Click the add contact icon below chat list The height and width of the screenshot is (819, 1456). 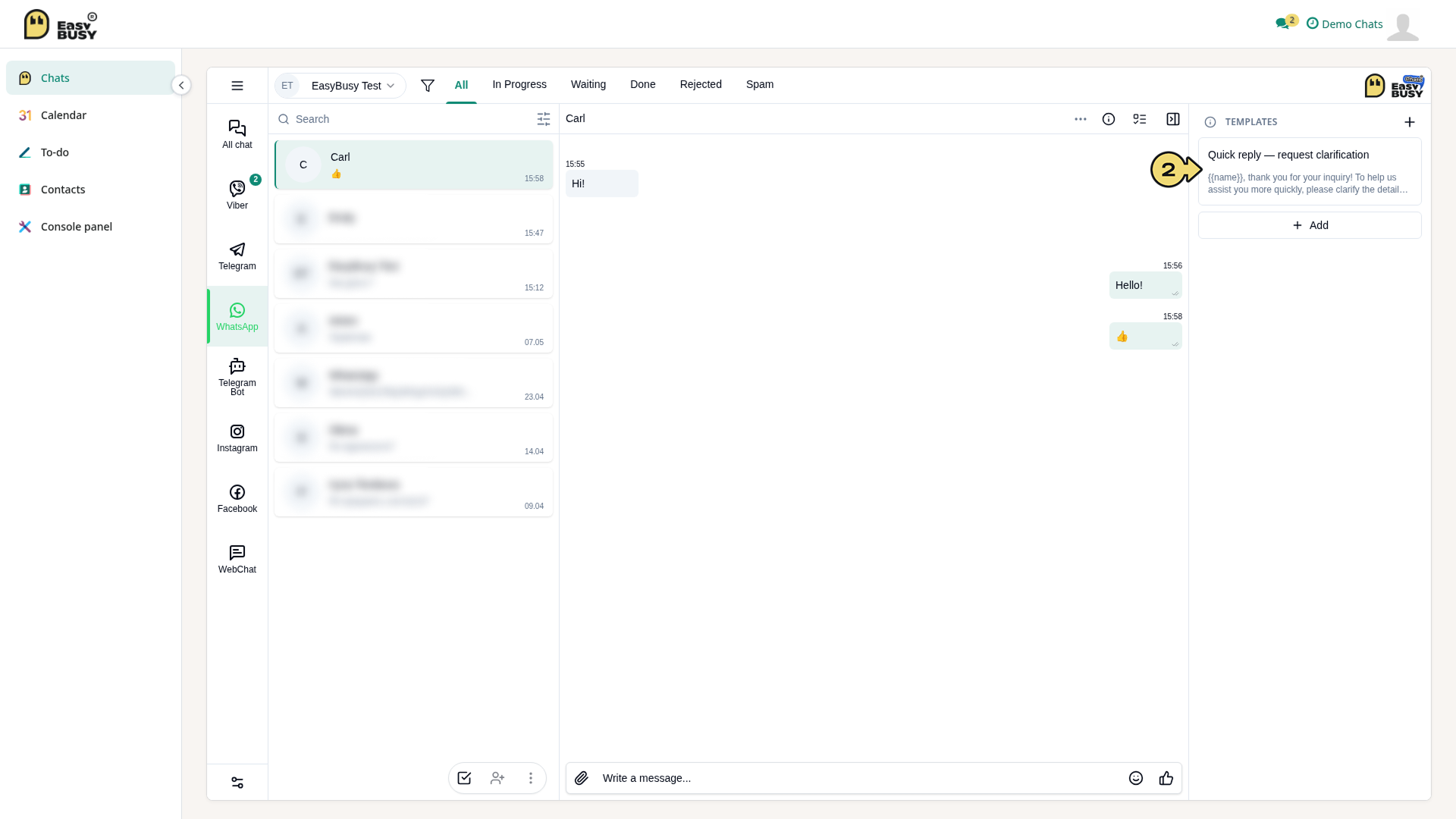coord(497,778)
